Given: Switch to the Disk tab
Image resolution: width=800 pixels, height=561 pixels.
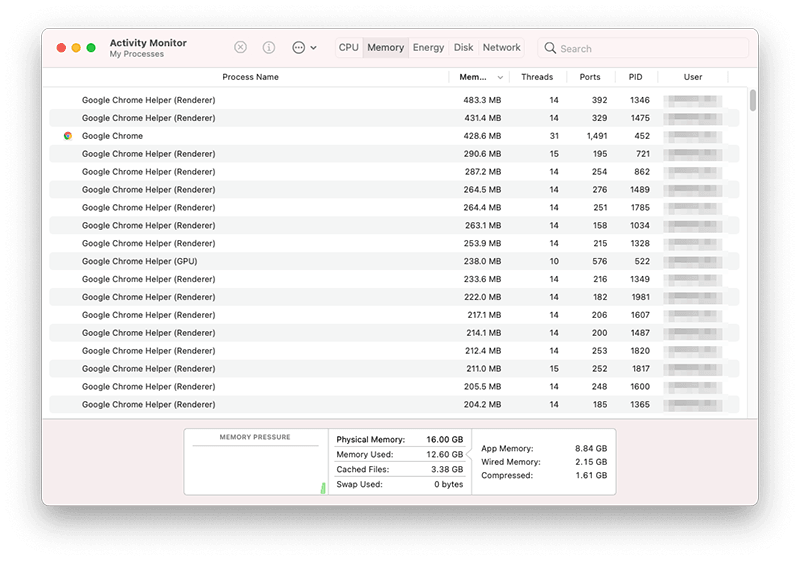Looking at the screenshot, I should [463, 47].
